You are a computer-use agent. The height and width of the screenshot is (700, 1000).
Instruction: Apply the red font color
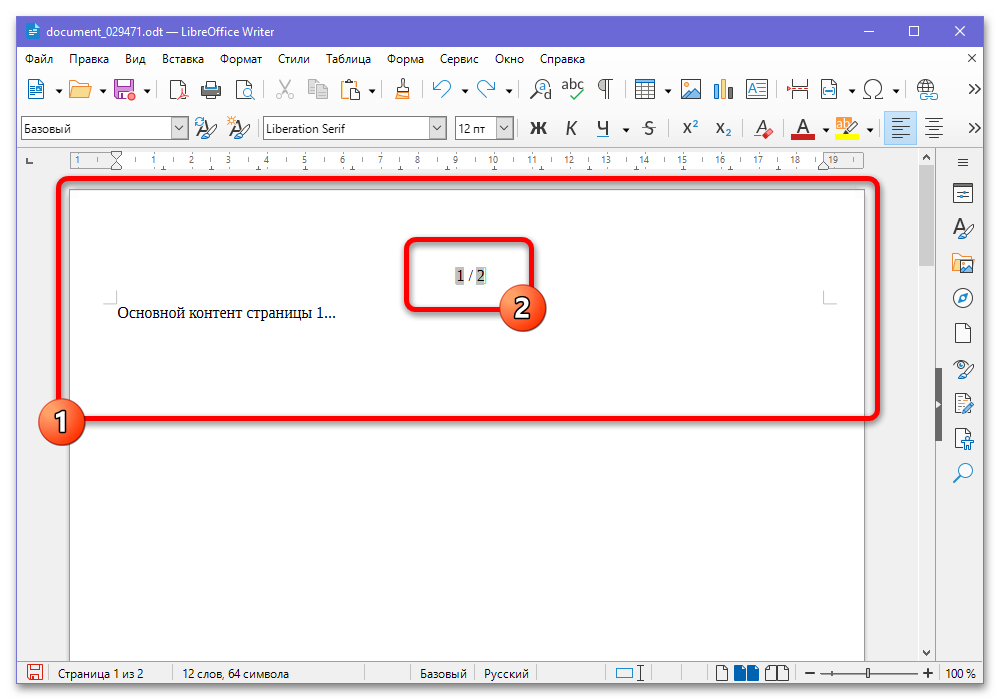coord(802,129)
